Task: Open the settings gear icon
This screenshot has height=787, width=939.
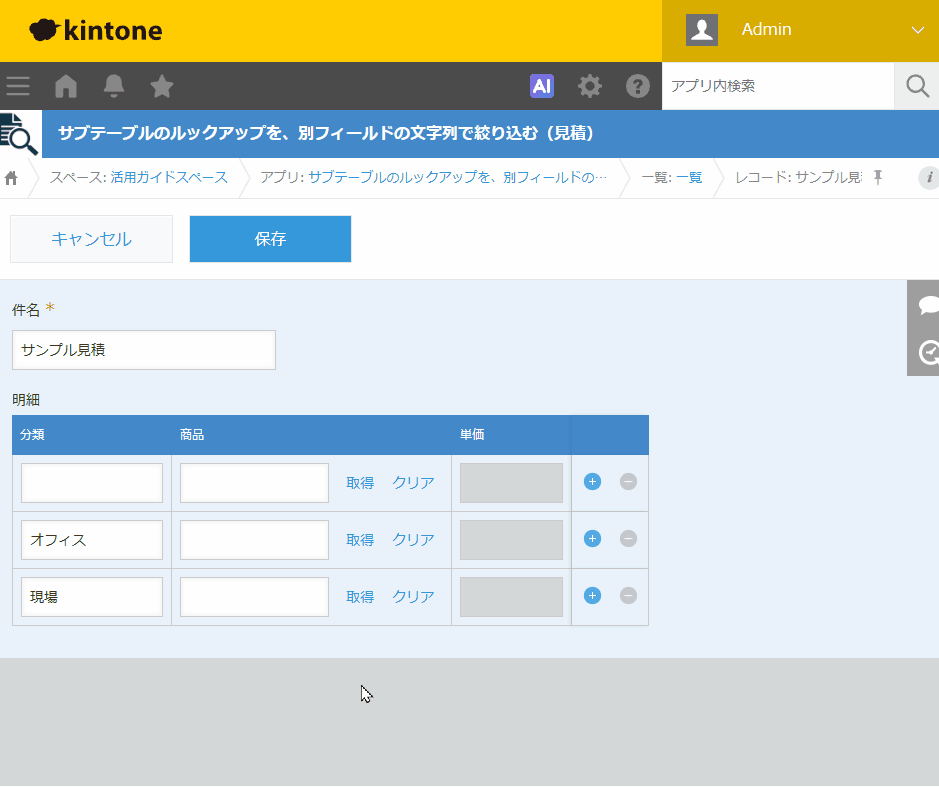Action: coord(590,86)
